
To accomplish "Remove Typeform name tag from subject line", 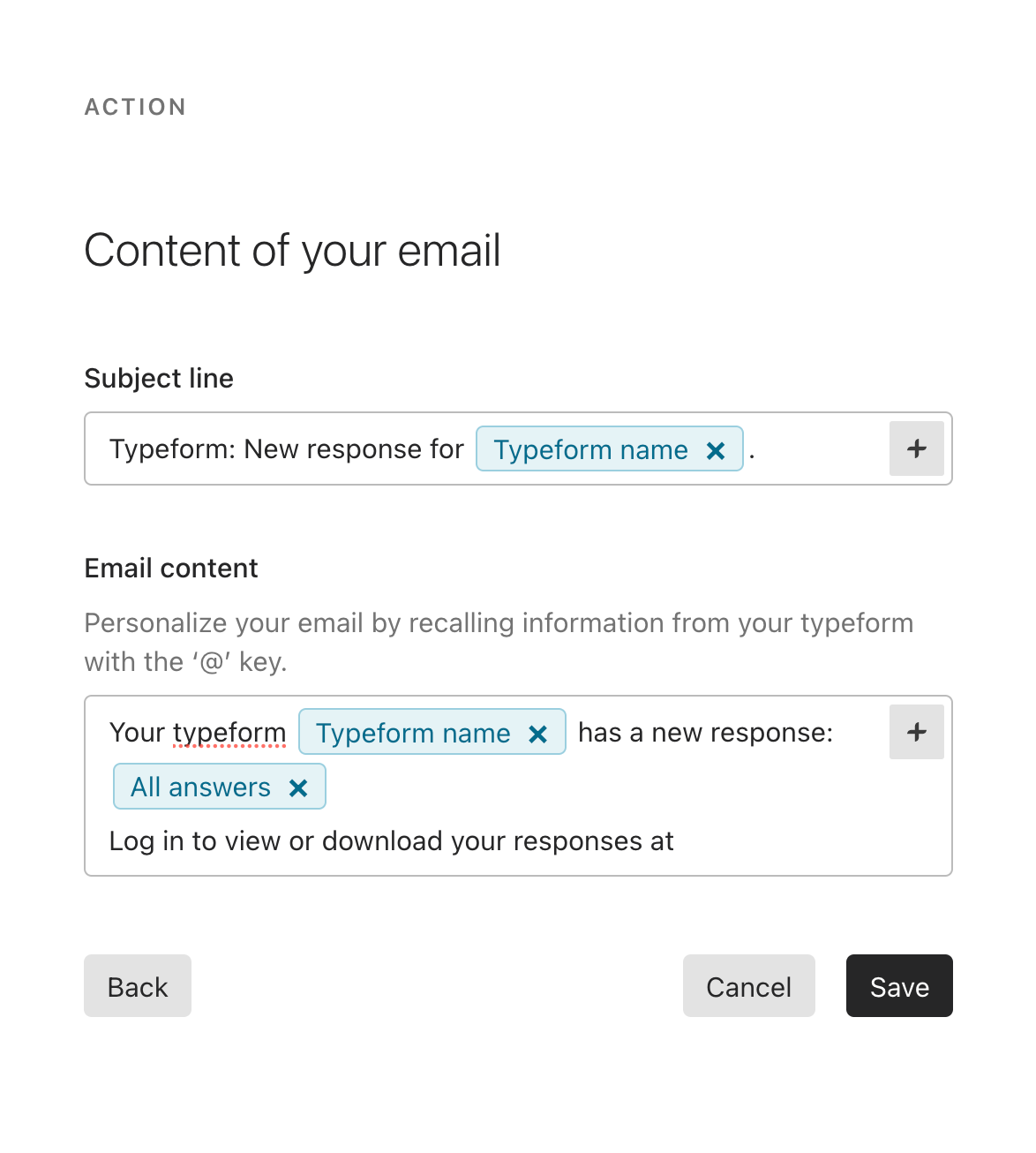I will tap(716, 450).
